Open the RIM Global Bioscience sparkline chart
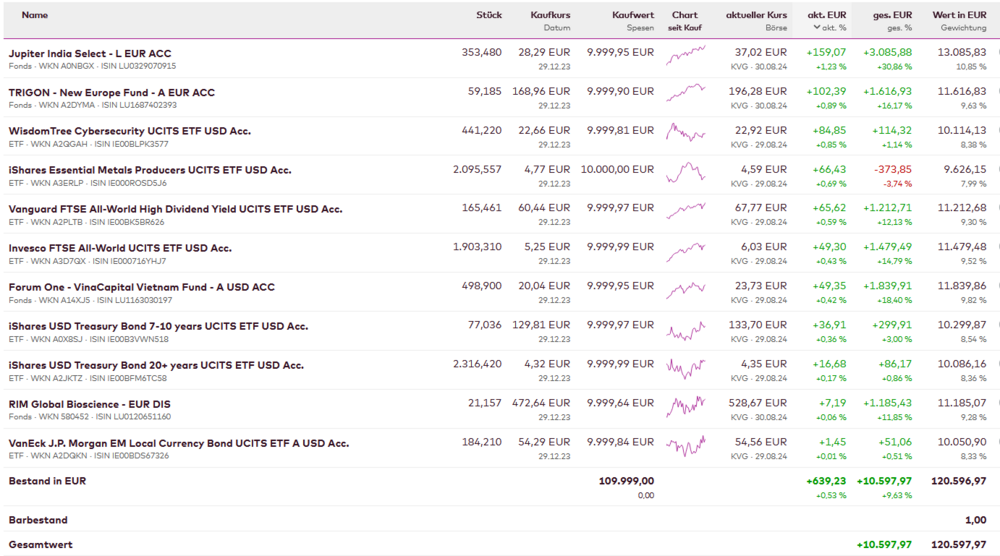1000x556 pixels. (685, 407)
